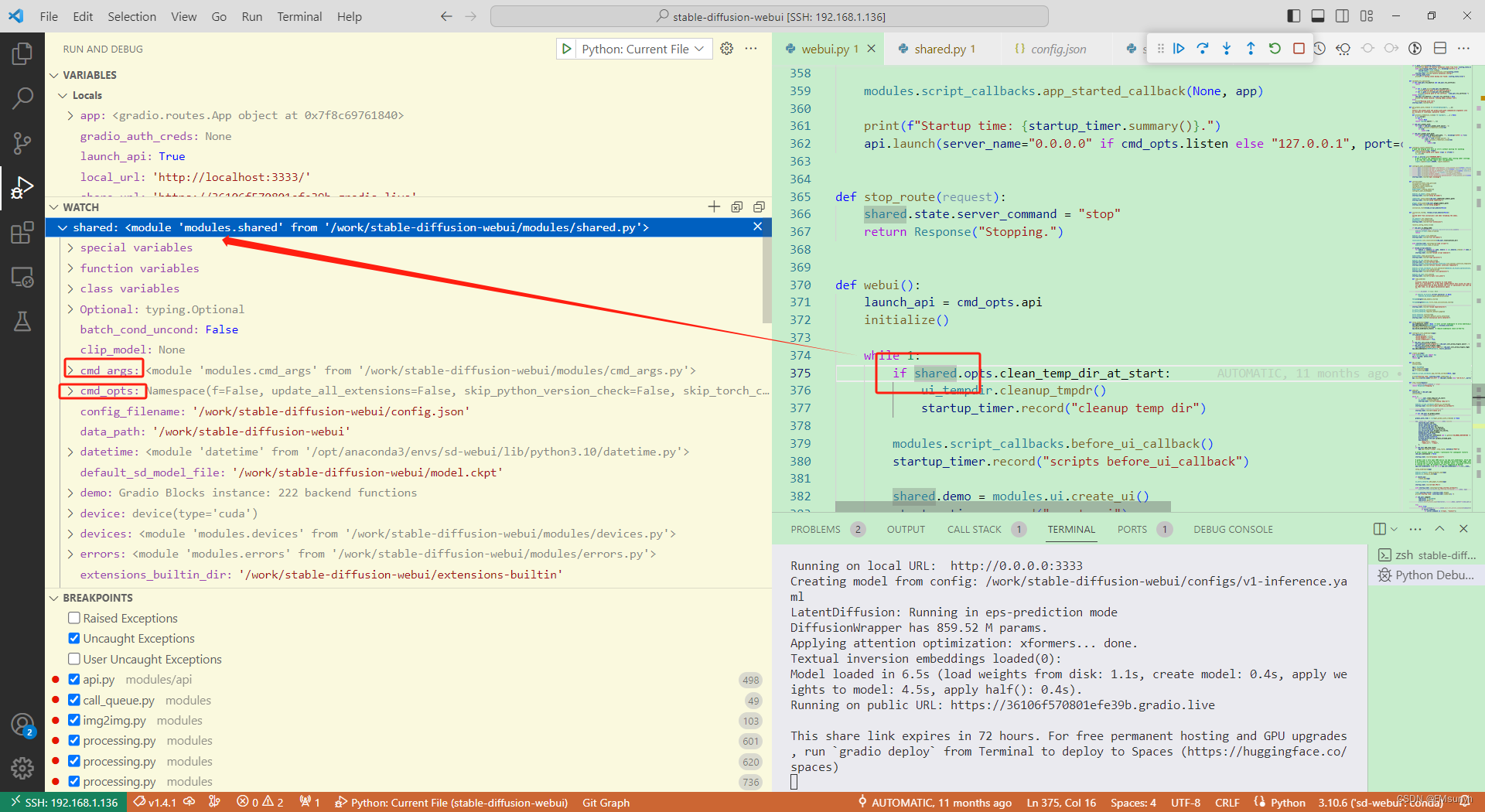Viewport: 1485px width, 812px height.
Task: Switch to the DEBUG CONSOLE panel tab
Action: tap(1233, 529)
